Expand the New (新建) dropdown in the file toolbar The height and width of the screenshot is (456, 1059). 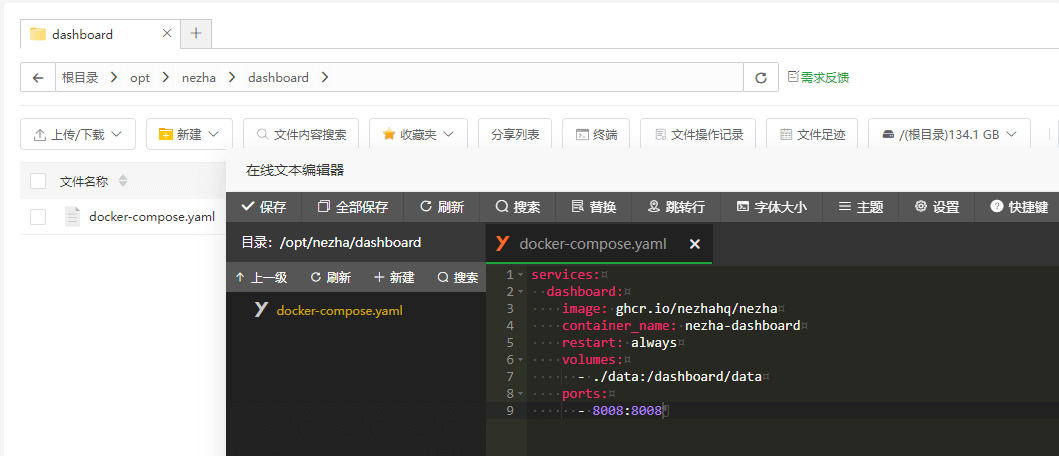point(189,134)
